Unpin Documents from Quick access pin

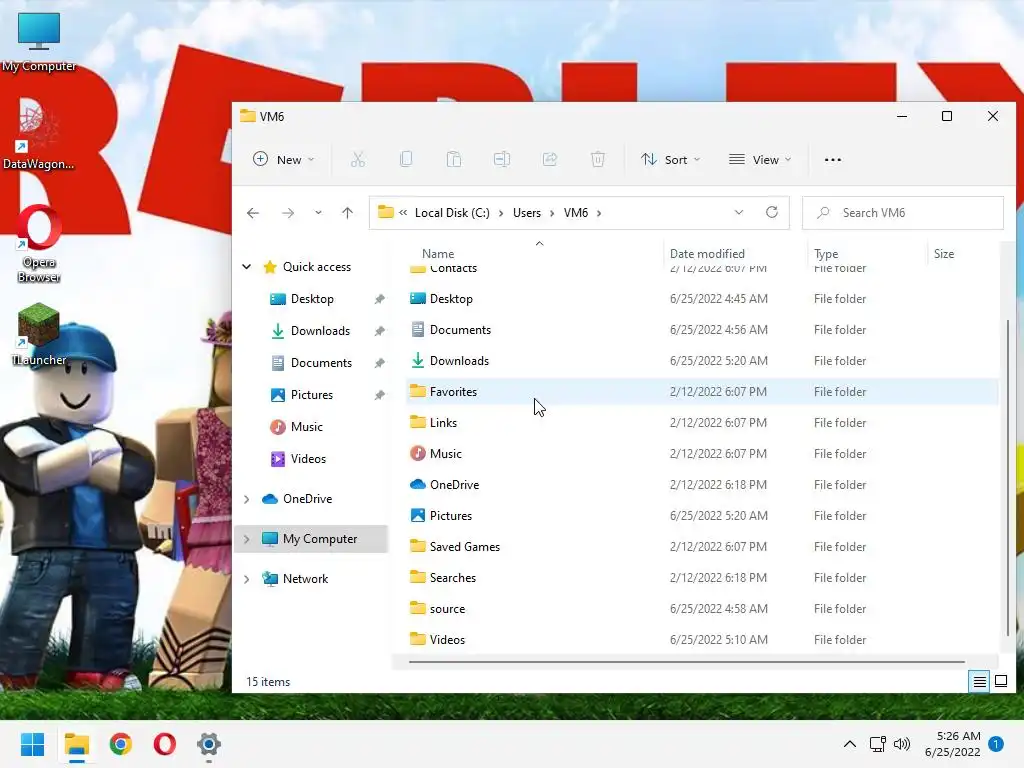pyautogui.click(x=379, y=363)
